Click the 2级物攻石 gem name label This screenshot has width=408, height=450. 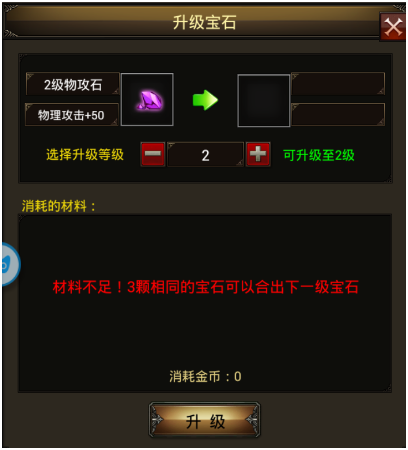[73, 84]
